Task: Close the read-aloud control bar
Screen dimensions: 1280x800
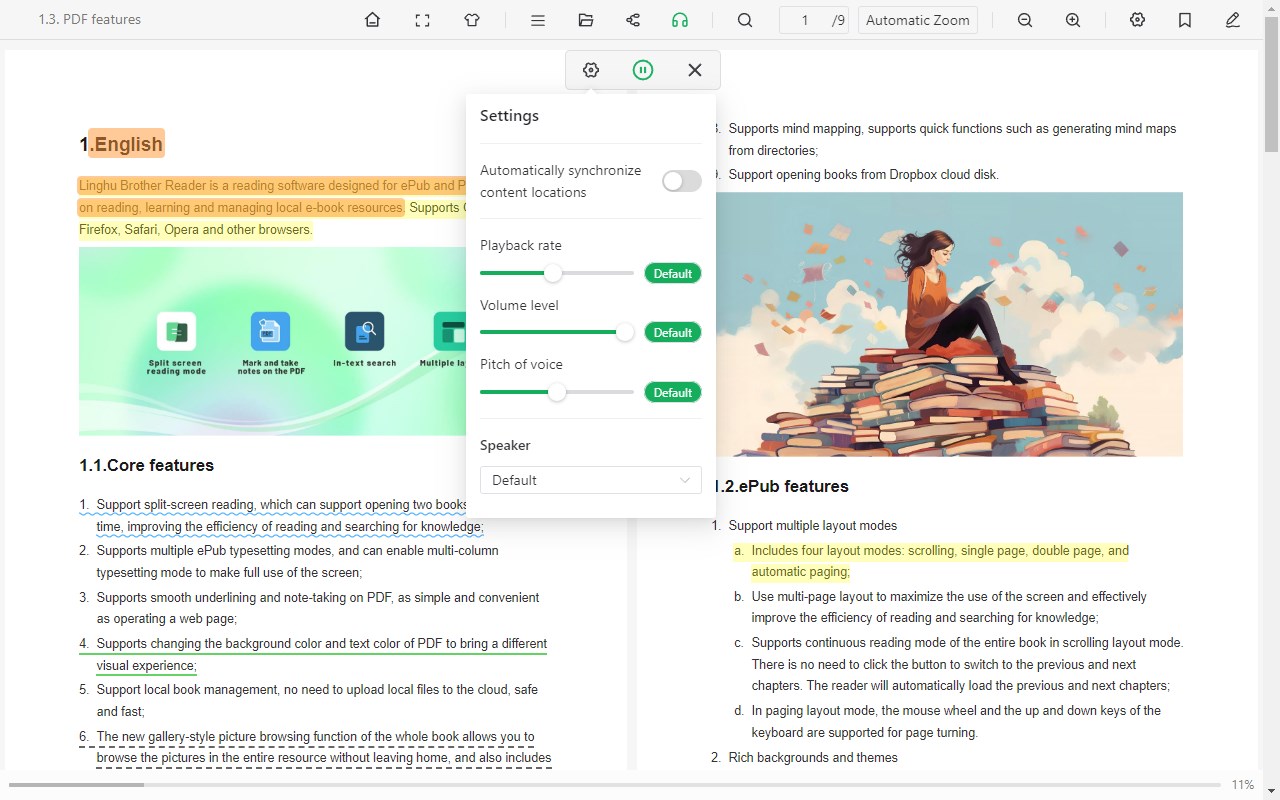Action: pyautogui.click(x=695, y=70)
